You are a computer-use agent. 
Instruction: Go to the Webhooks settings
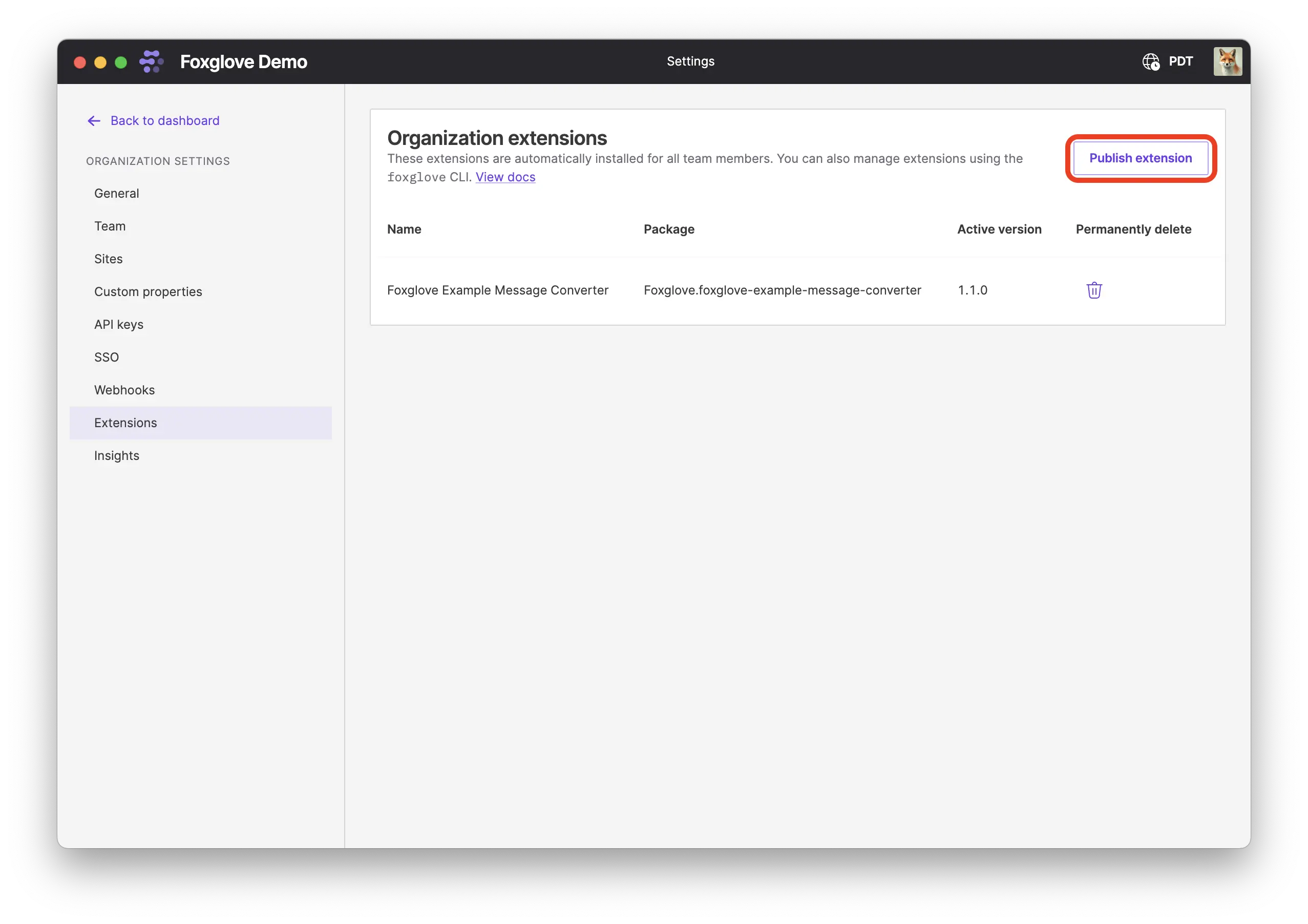pos(124,390)
